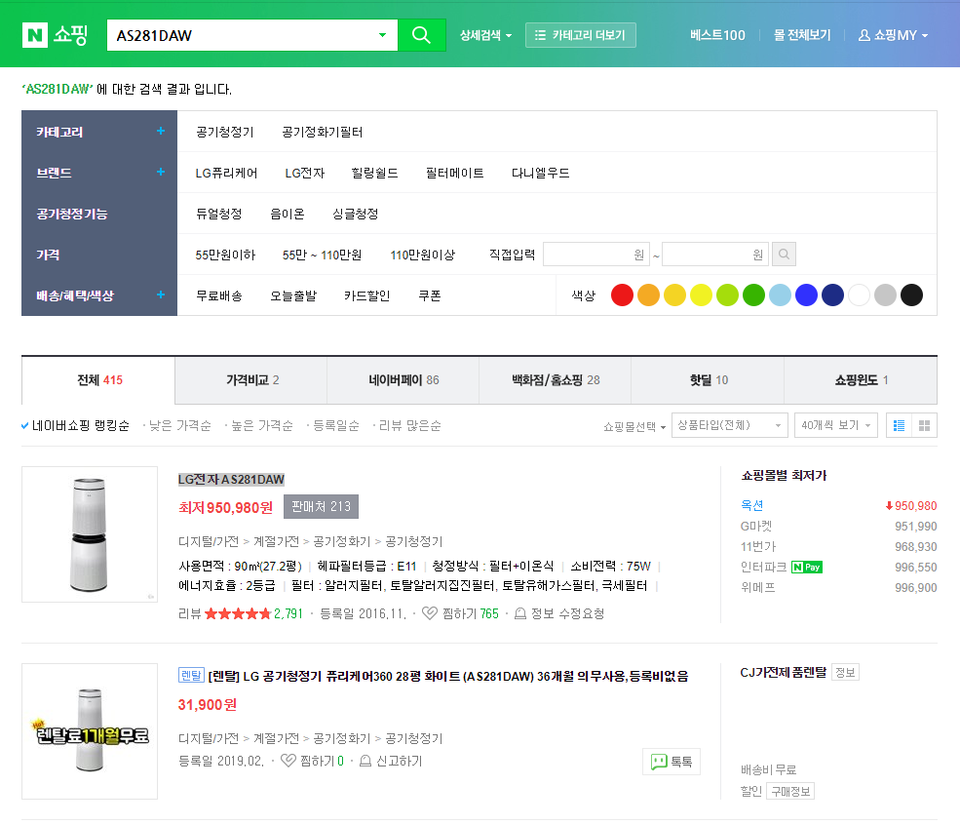Open search box suggestion dropdown arrow
Image resolution: width=960 pixels, height=825 pixels.
click(382, 35)
